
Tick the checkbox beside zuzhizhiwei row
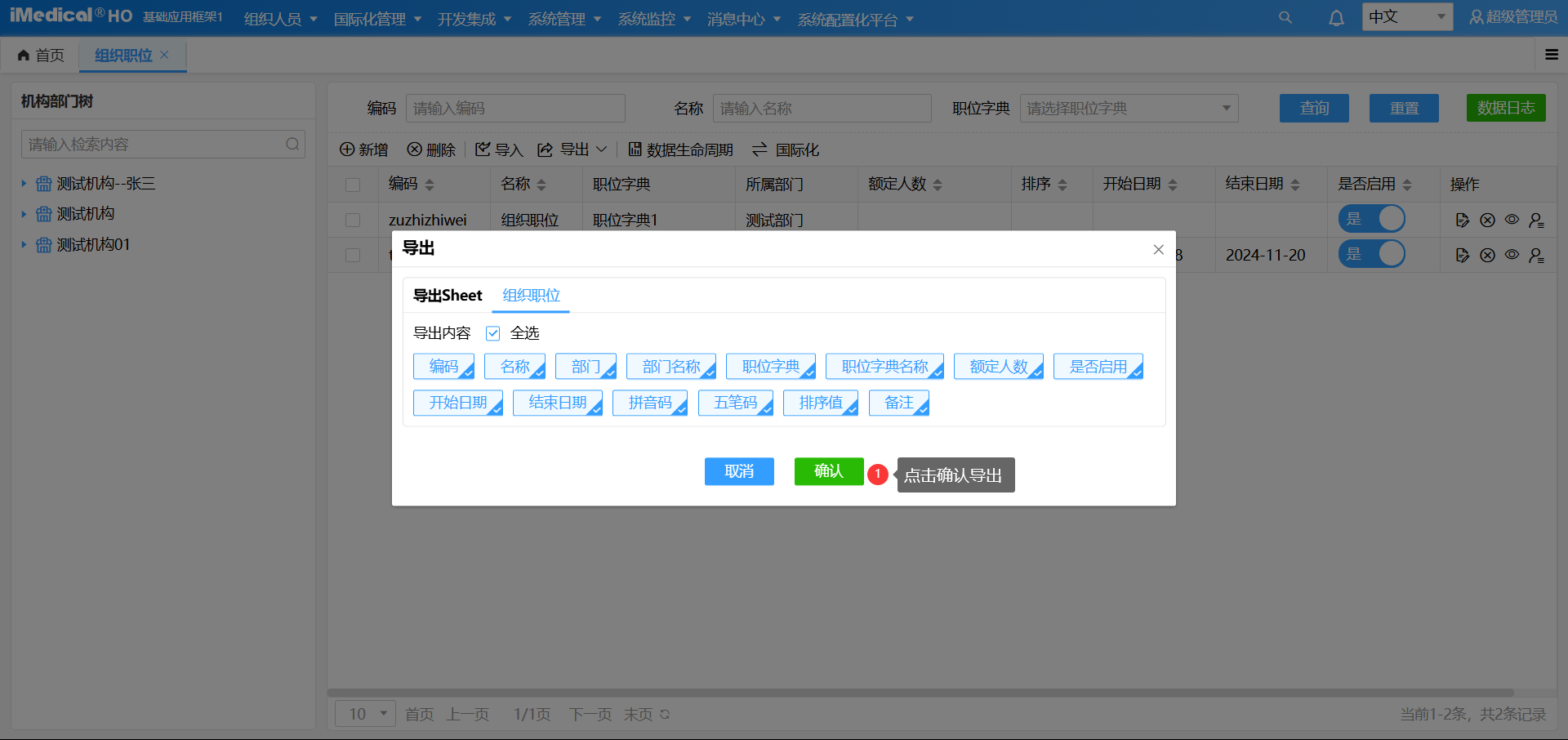click(x=353, y=220)
